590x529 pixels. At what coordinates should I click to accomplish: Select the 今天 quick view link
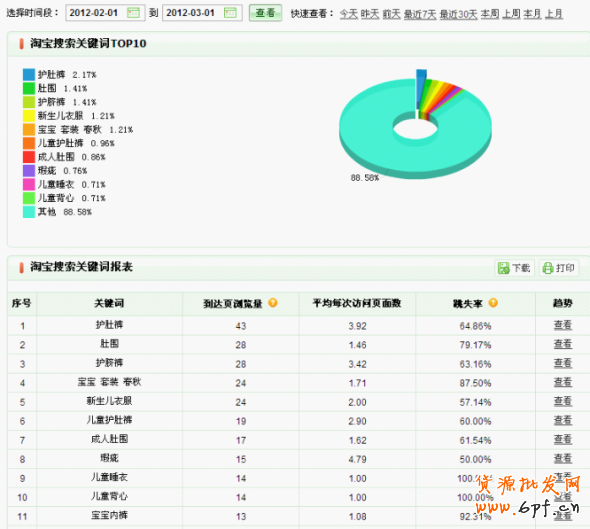[x=348, y=14]
